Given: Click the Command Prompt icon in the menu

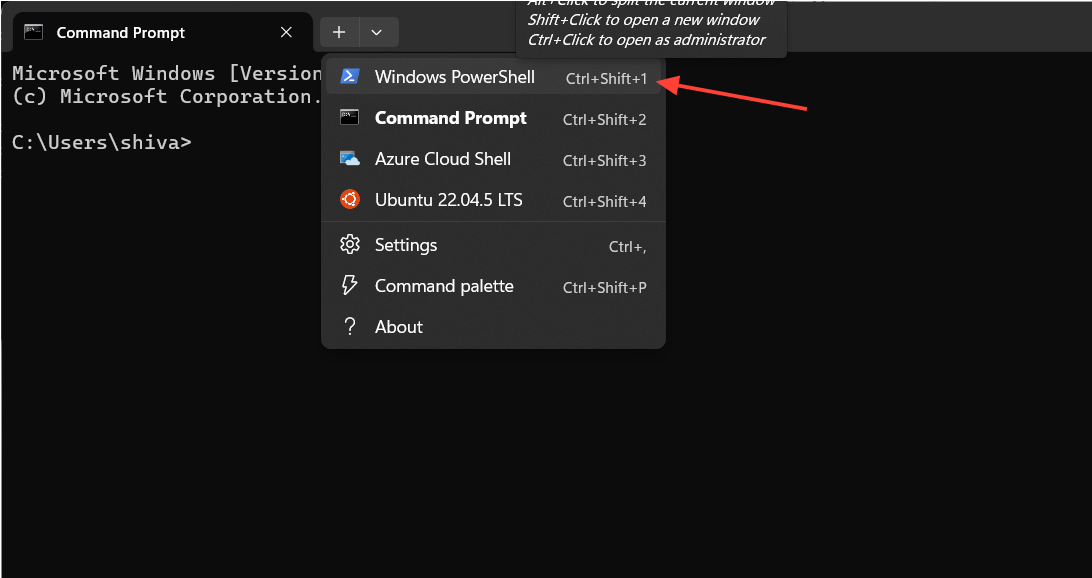Looking at the screenshot, I should 350,117.
